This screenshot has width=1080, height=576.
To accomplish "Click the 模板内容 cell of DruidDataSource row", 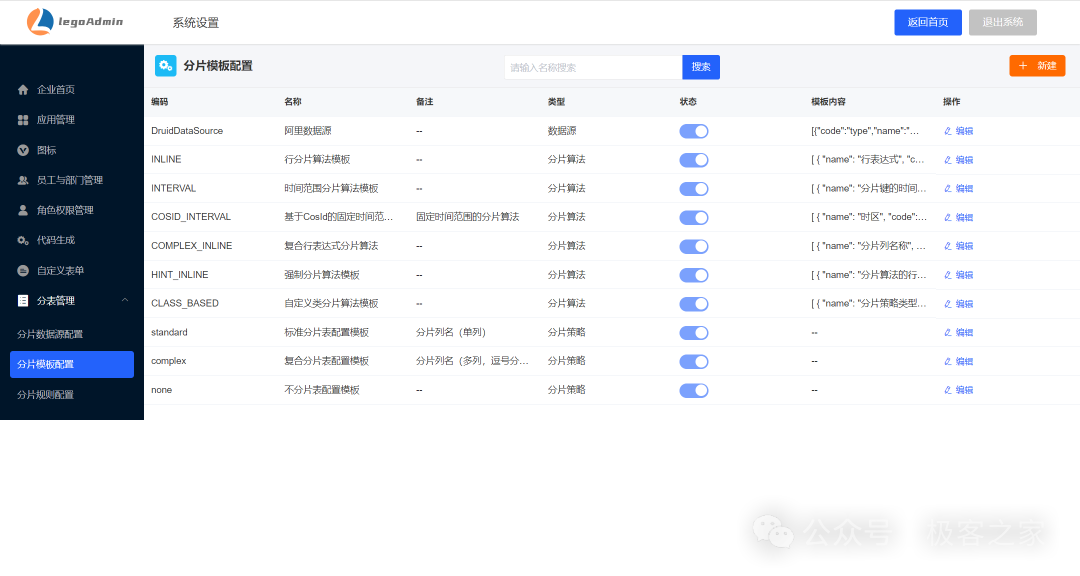I will click(x=865, y=131).
